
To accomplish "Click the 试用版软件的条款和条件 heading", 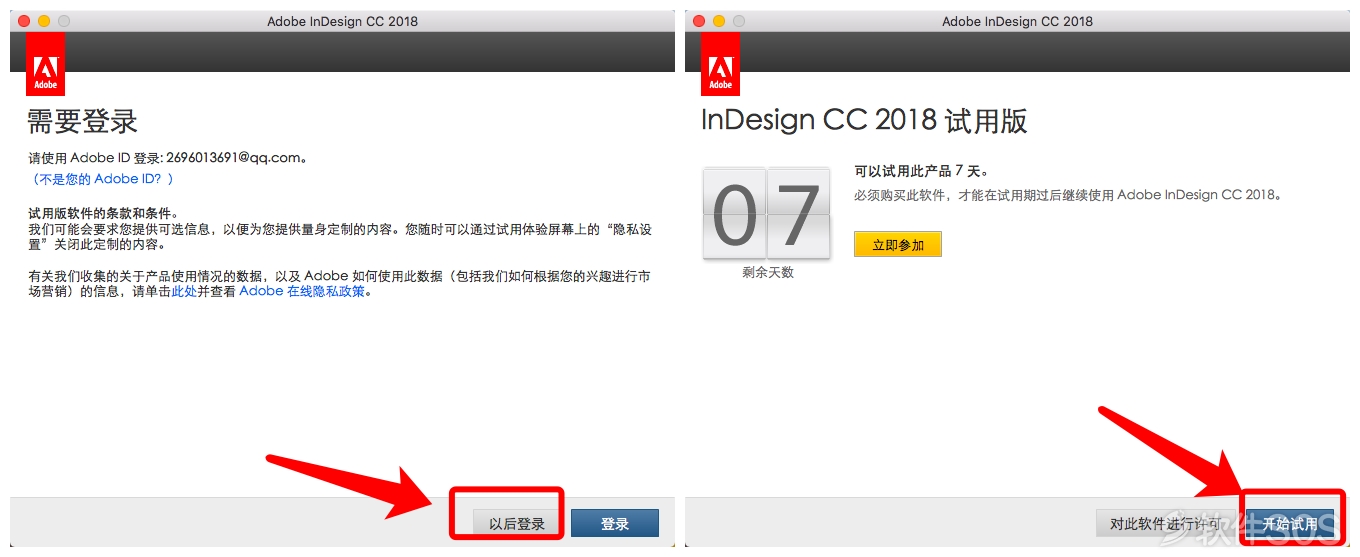I will (103, 215).
